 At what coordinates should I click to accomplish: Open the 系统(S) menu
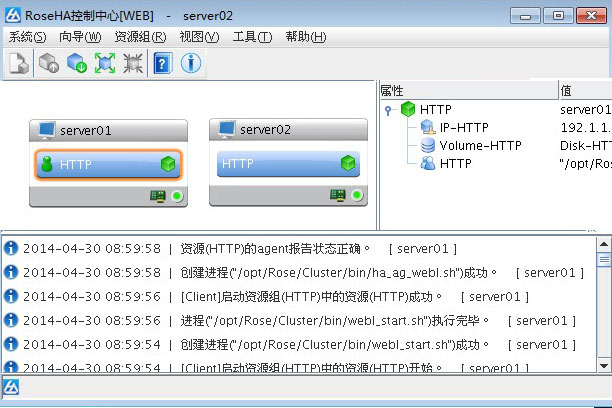[27, 37]
